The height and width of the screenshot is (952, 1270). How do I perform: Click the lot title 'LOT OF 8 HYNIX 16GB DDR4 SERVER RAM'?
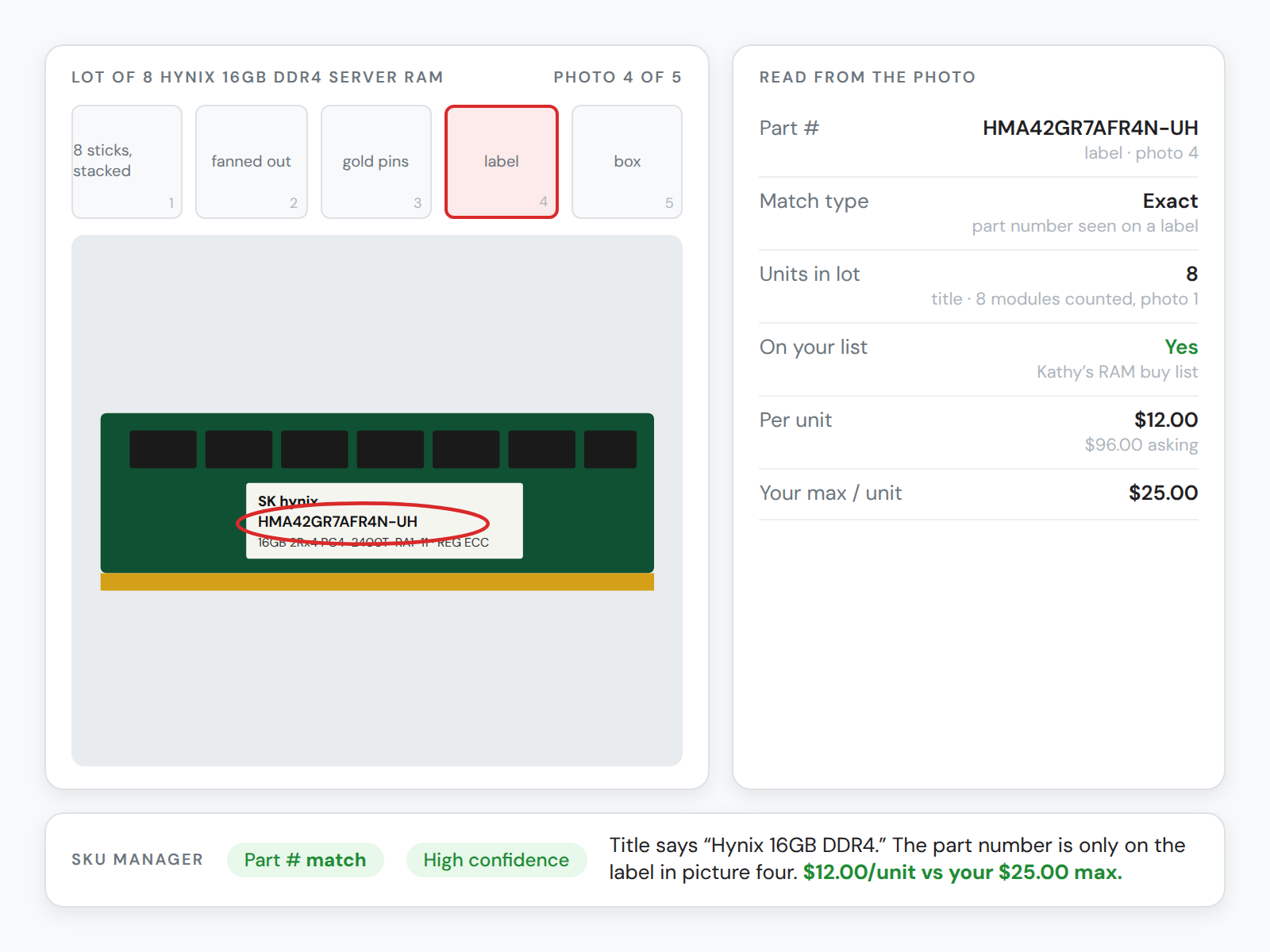pyautogui.click(x=257, y=77)
